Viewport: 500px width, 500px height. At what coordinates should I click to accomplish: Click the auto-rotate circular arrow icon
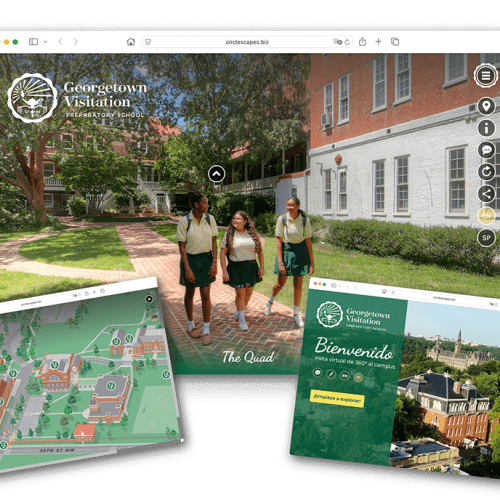tap(486, 172)
